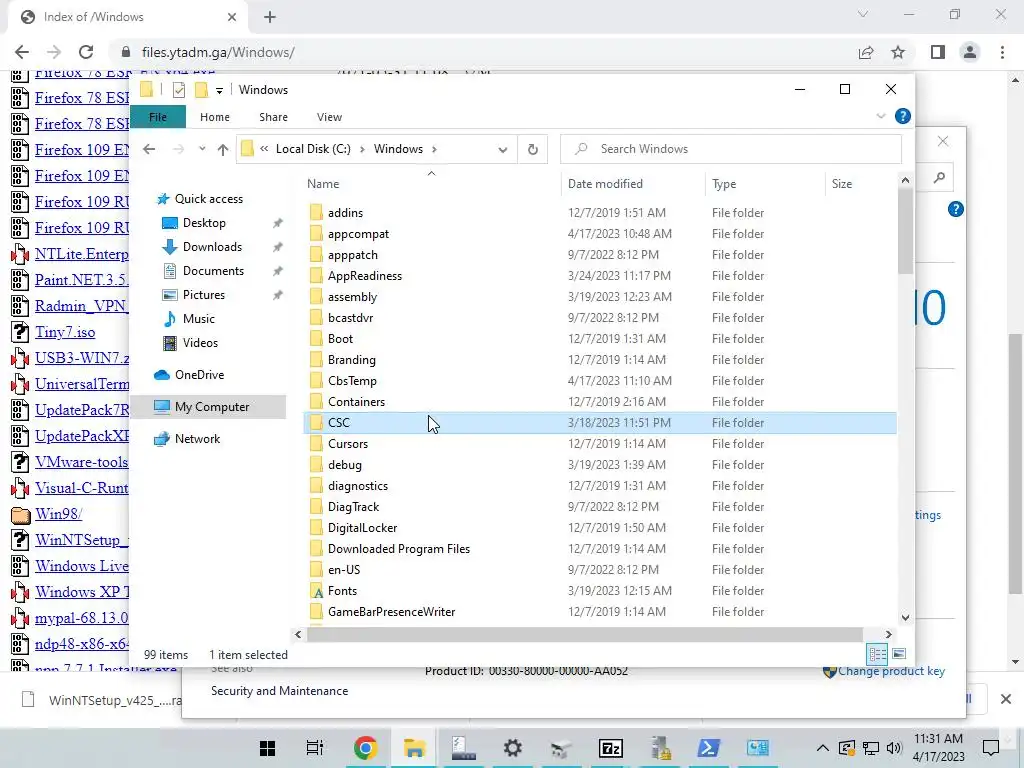The image size is (1024, 768).
Task: Open Security and Maintenance link
Action: (280, 691)
